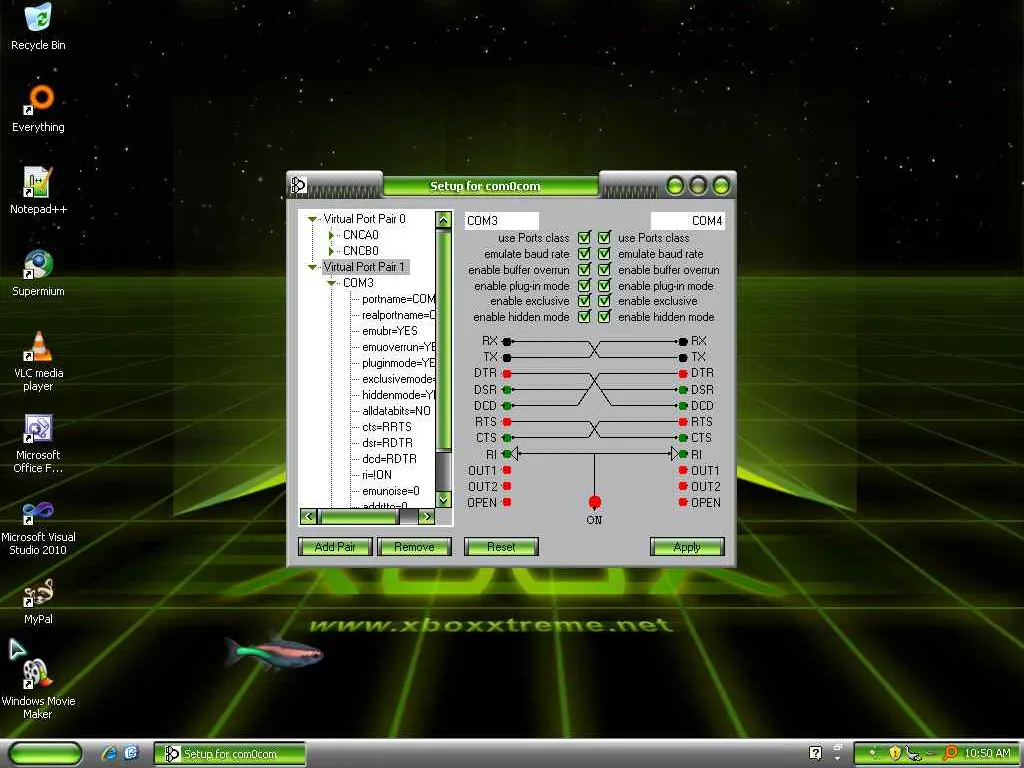The image size is (1024, 768).
Task: Click Internet Explorer quick launch icon
Action: click(x=109, y=753)
